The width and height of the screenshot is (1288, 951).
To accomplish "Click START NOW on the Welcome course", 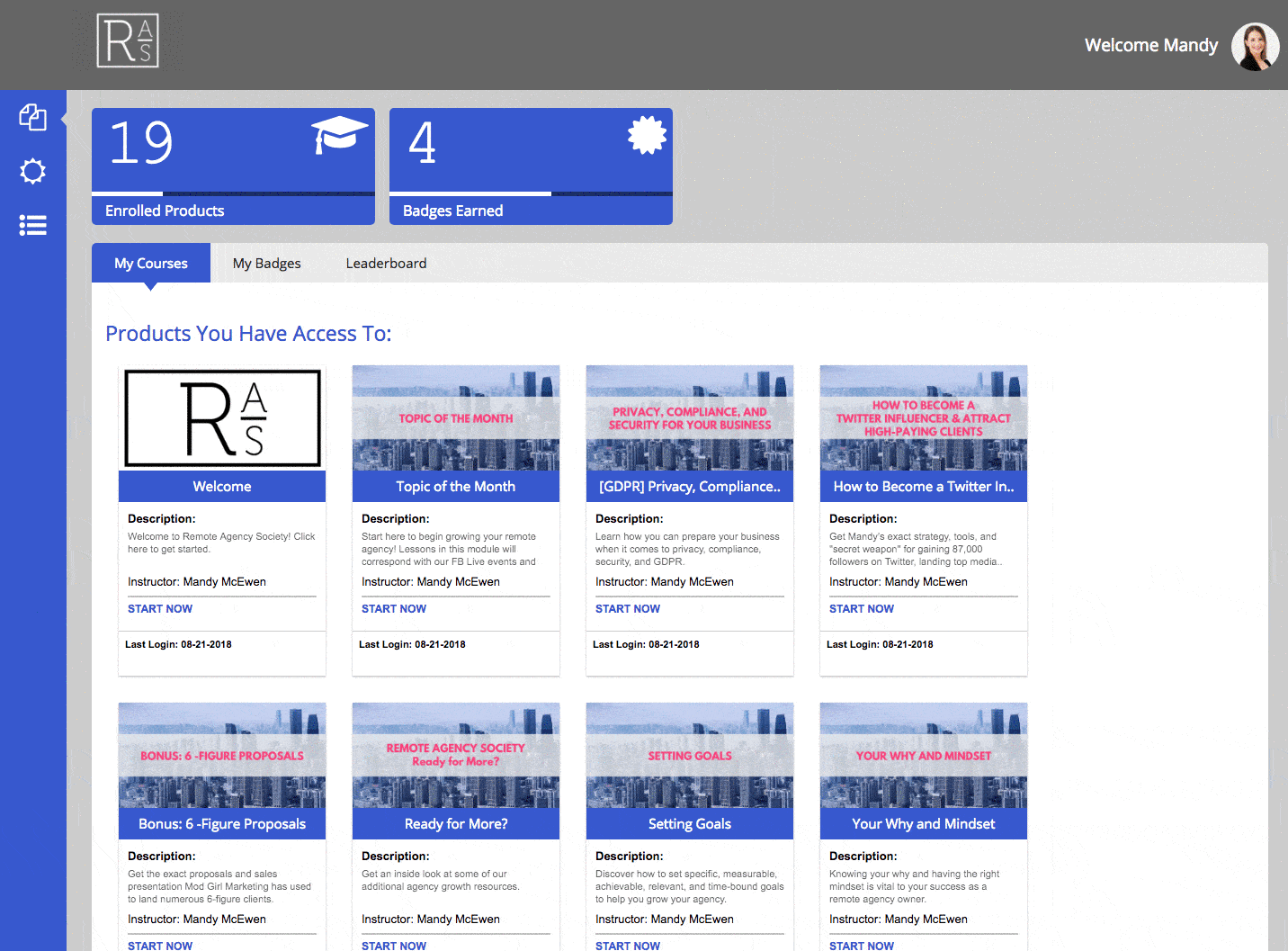I will [159, 608].
